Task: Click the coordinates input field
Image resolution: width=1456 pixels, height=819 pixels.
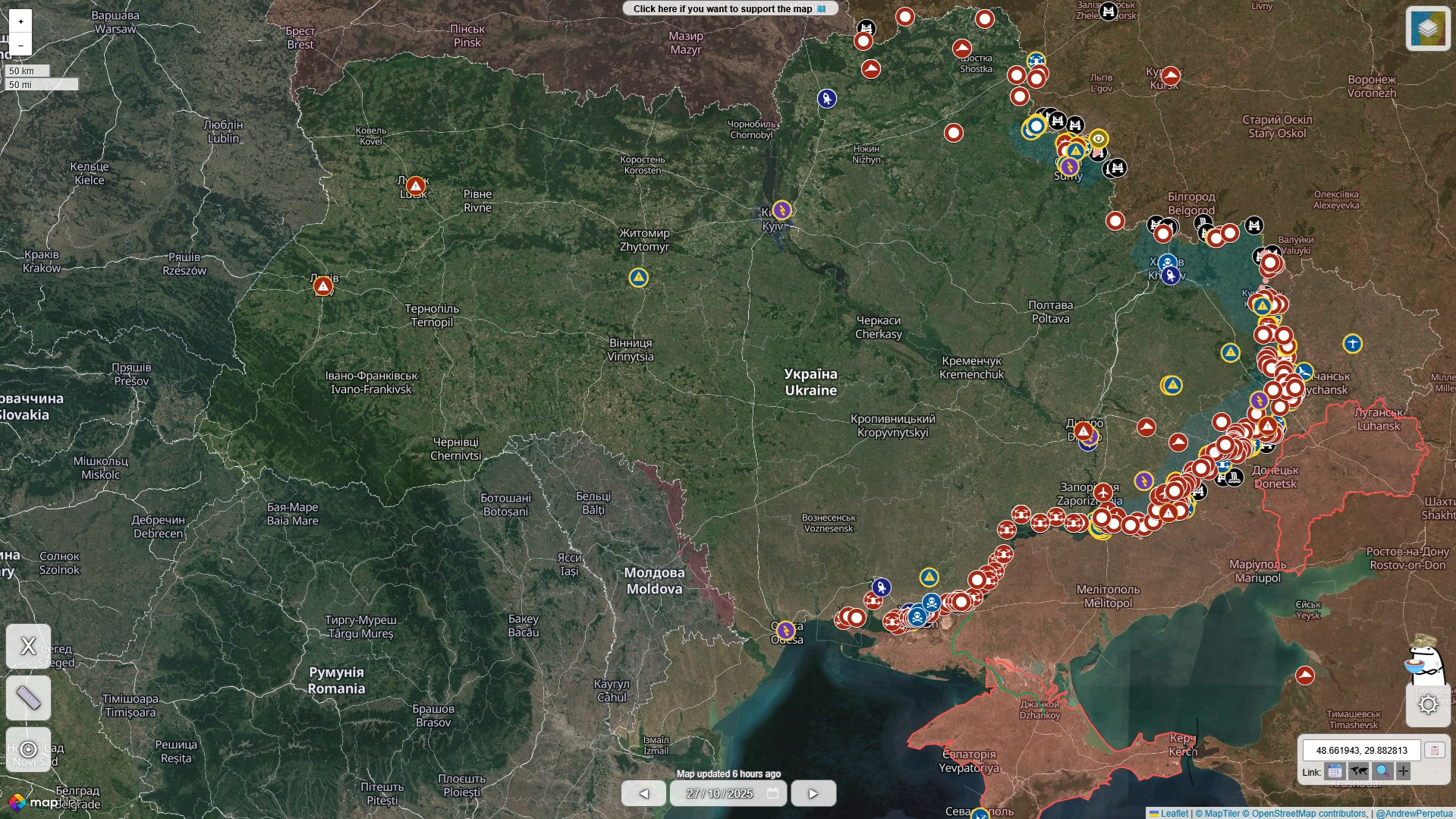Action: click(x=1361, y=750)
